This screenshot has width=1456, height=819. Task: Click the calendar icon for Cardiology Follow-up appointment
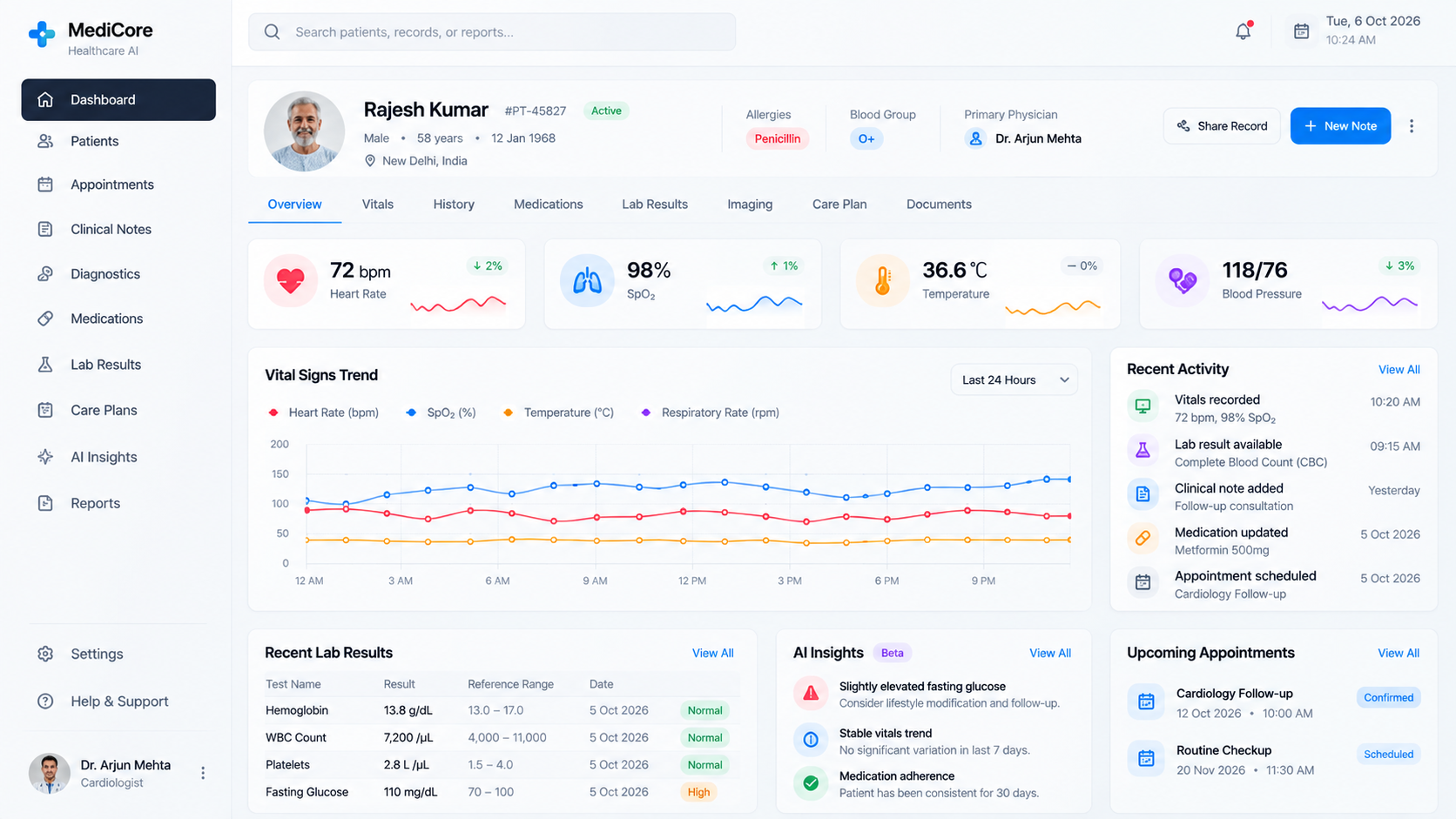pos(1146,702)
